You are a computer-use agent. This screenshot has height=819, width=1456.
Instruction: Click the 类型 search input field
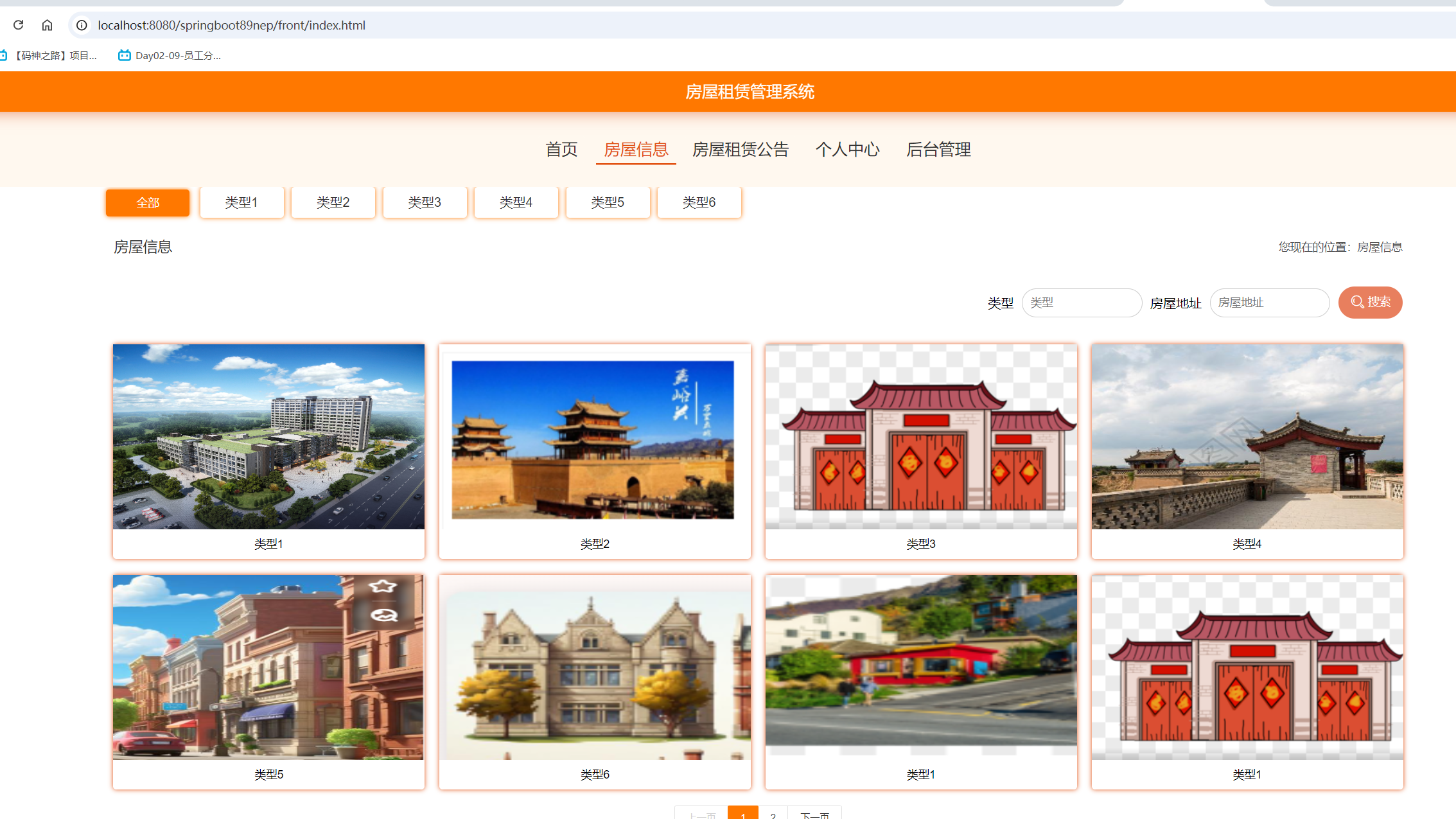click(x=1082, y=303)
